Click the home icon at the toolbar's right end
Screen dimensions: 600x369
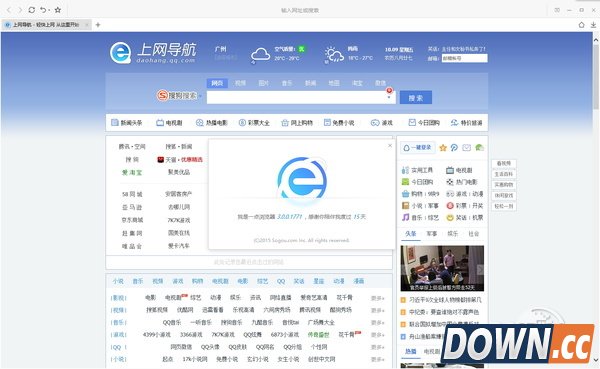coord(581,25)
